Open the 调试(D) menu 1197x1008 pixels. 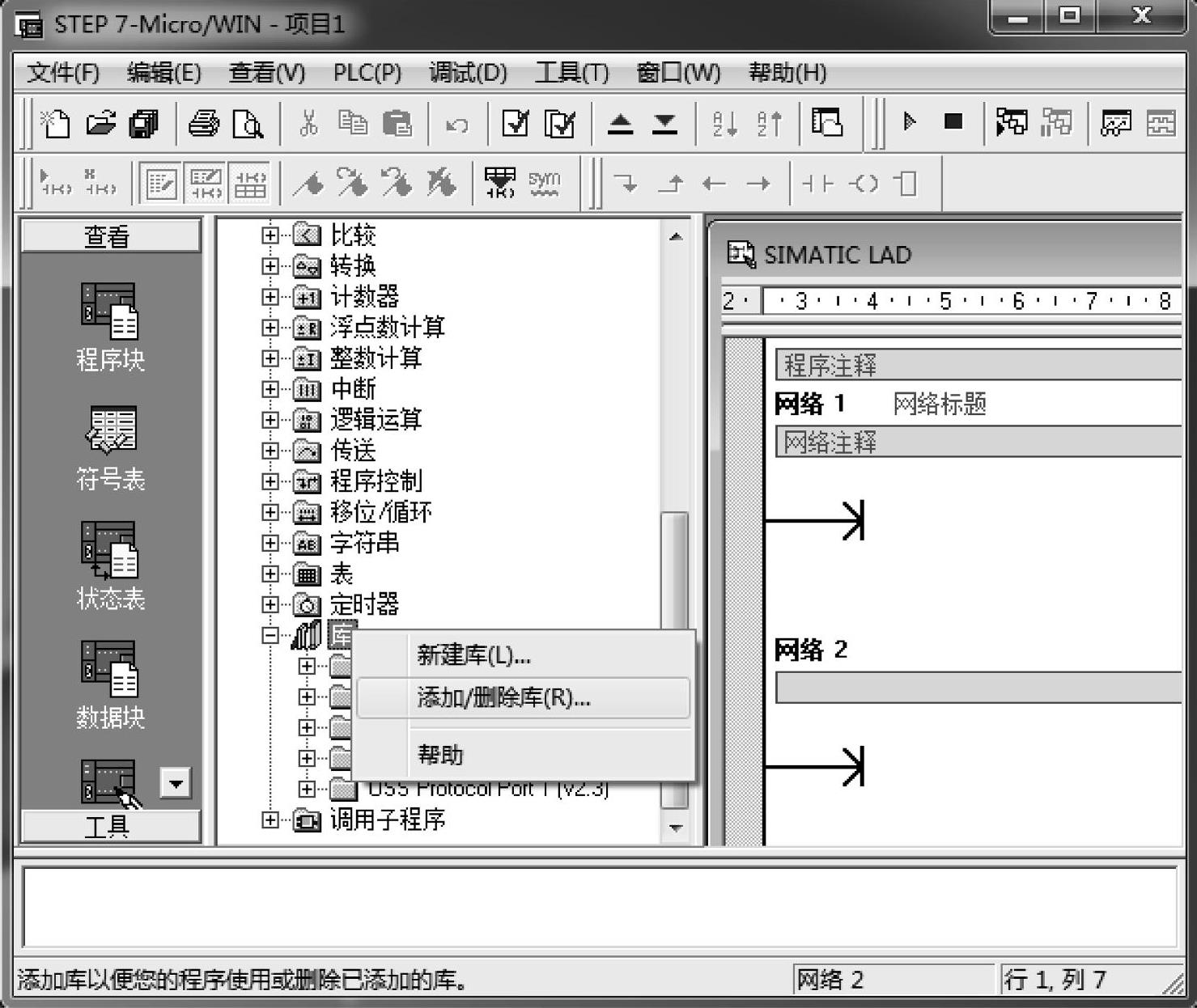468,73
